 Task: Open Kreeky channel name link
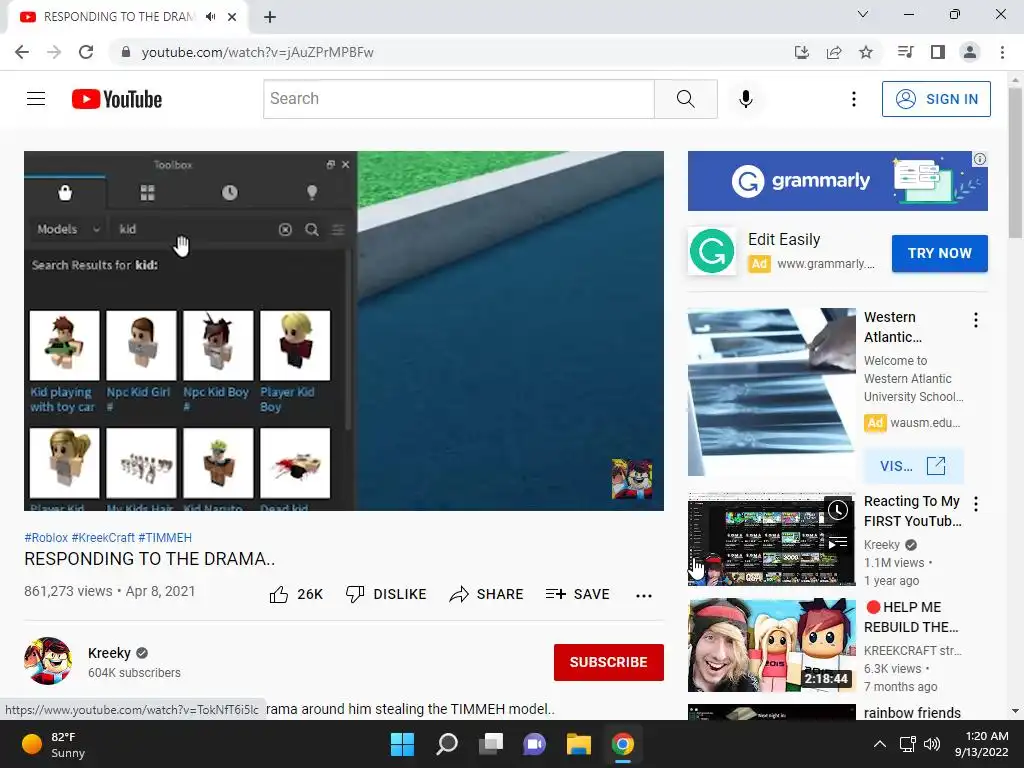pyautogui.click(x=109, y=653)
